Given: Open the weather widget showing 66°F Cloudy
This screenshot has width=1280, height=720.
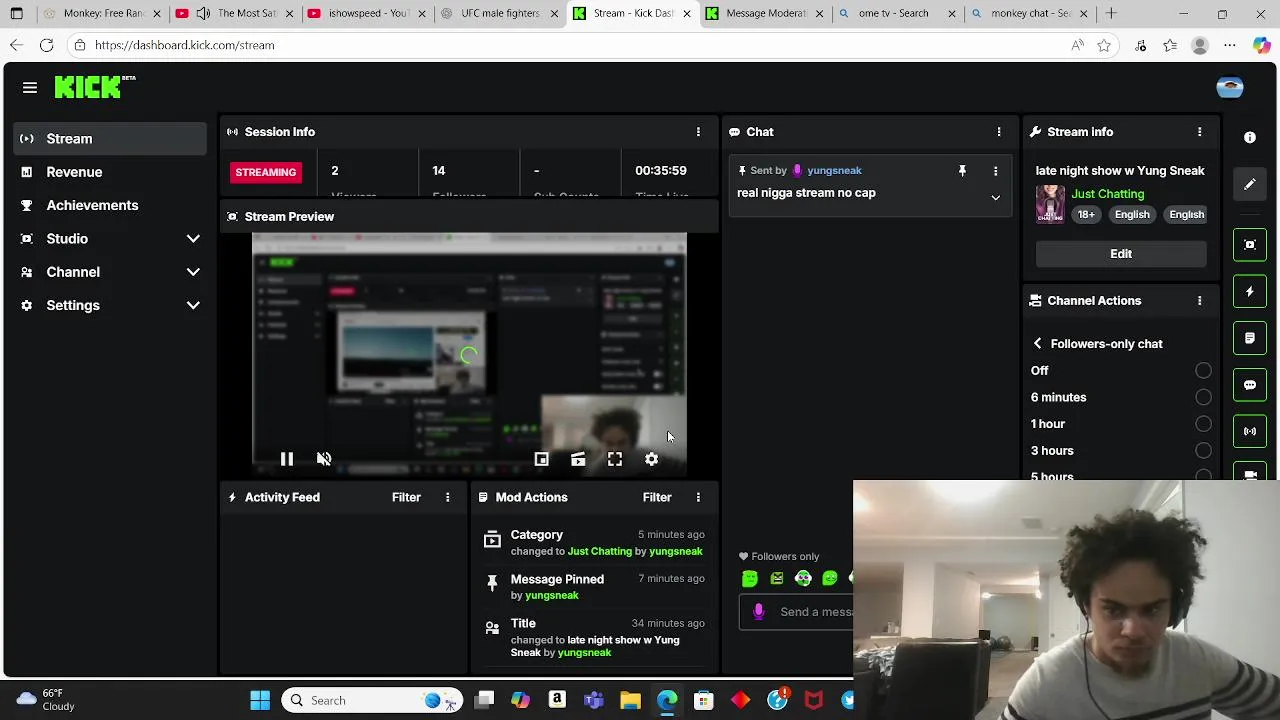Looking at the screenshot, I should click(45, 700).
